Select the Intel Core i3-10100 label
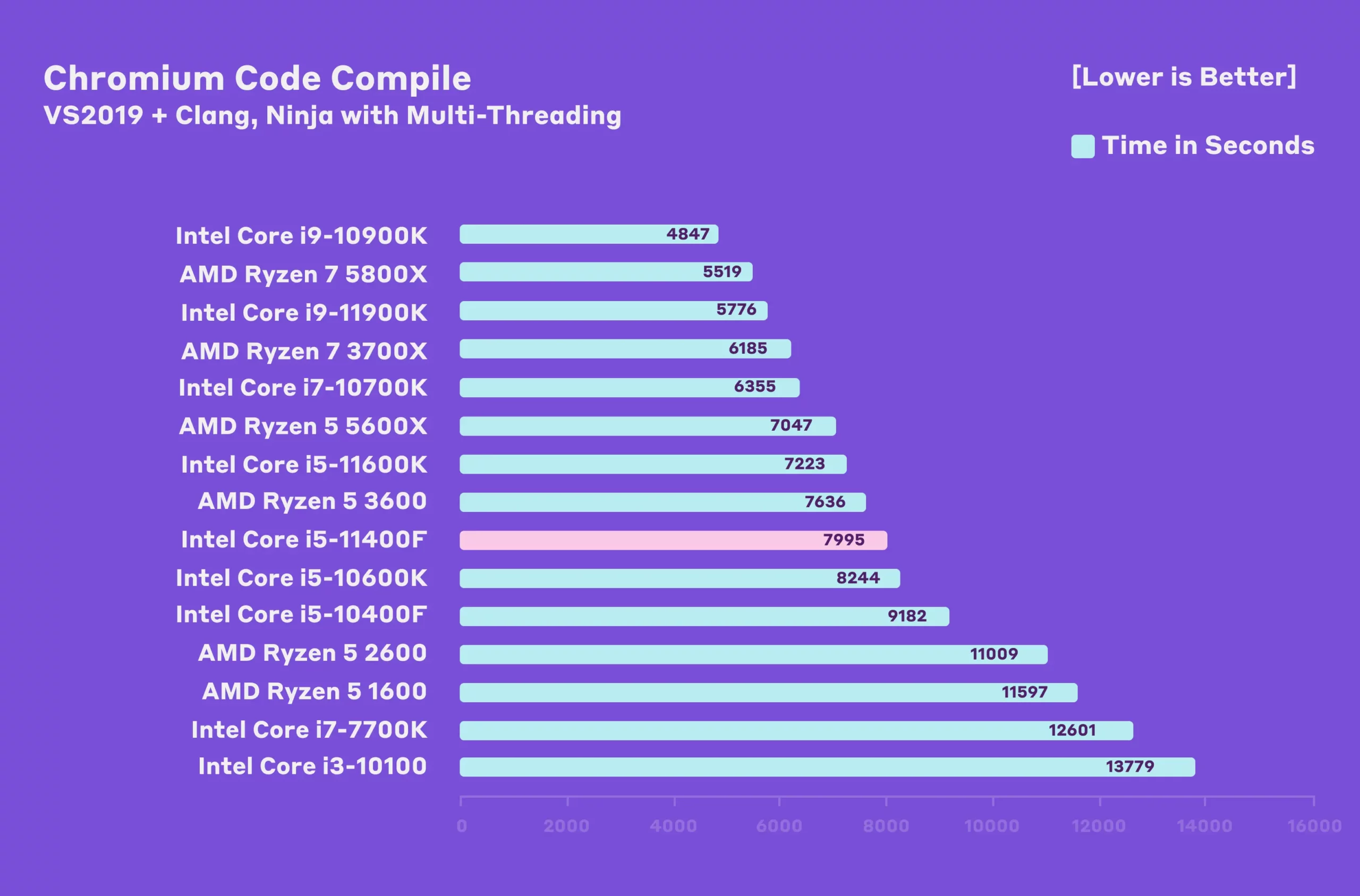The image size is (1360, 896). coord(312,766)
